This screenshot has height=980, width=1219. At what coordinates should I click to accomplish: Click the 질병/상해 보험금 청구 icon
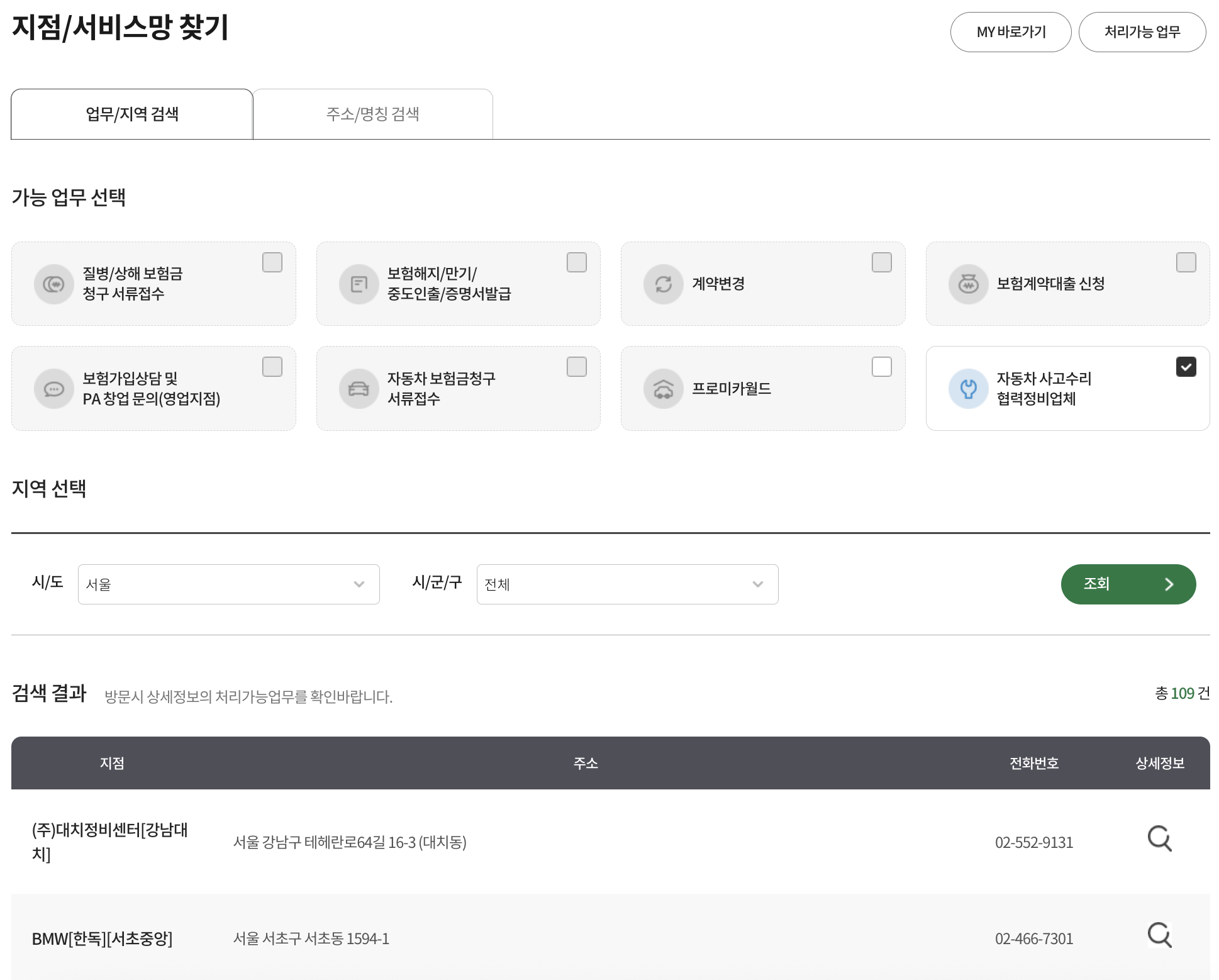tap(54, 284)
